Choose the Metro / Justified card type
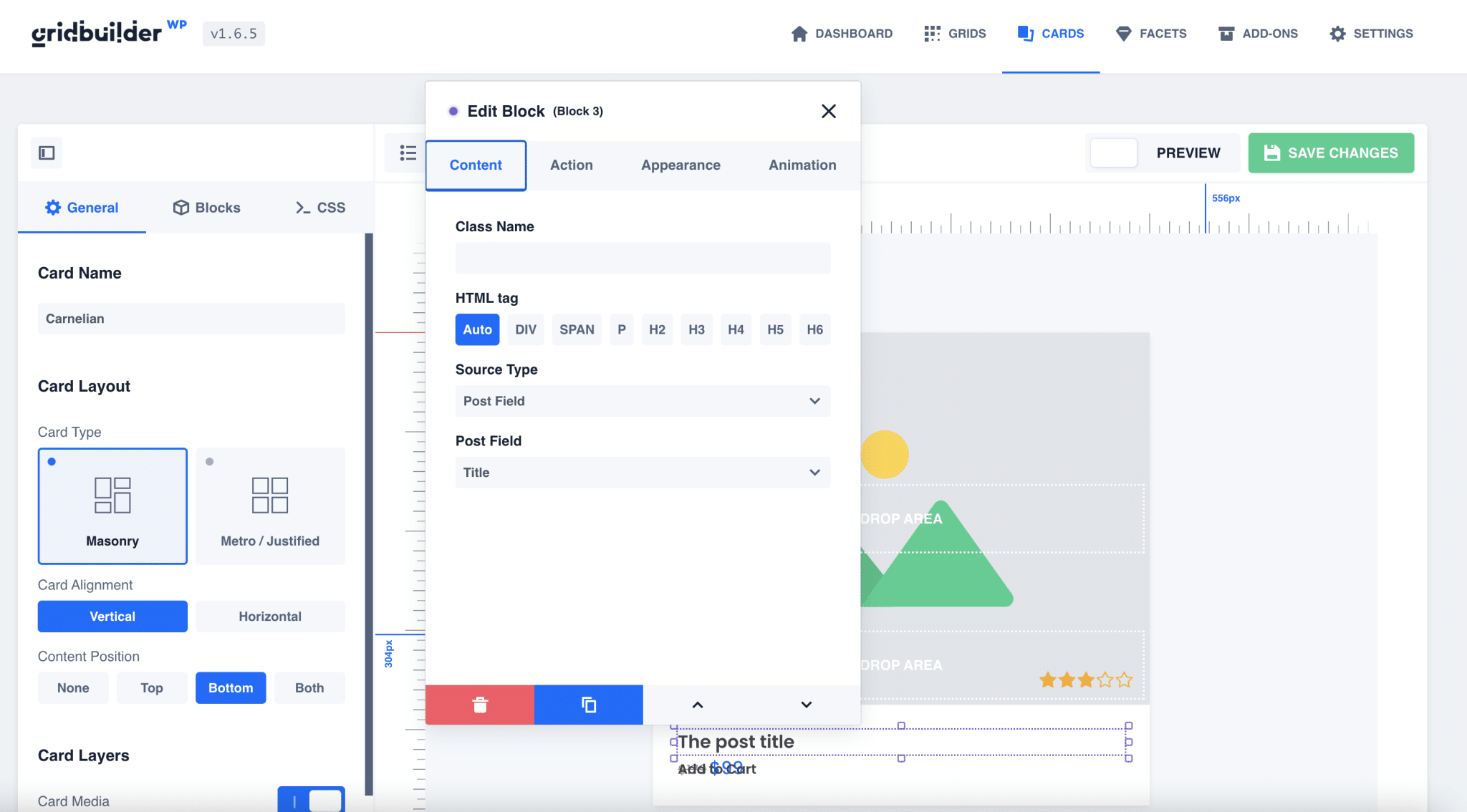This screenshot has width=1467, height=812. [270, 506]
